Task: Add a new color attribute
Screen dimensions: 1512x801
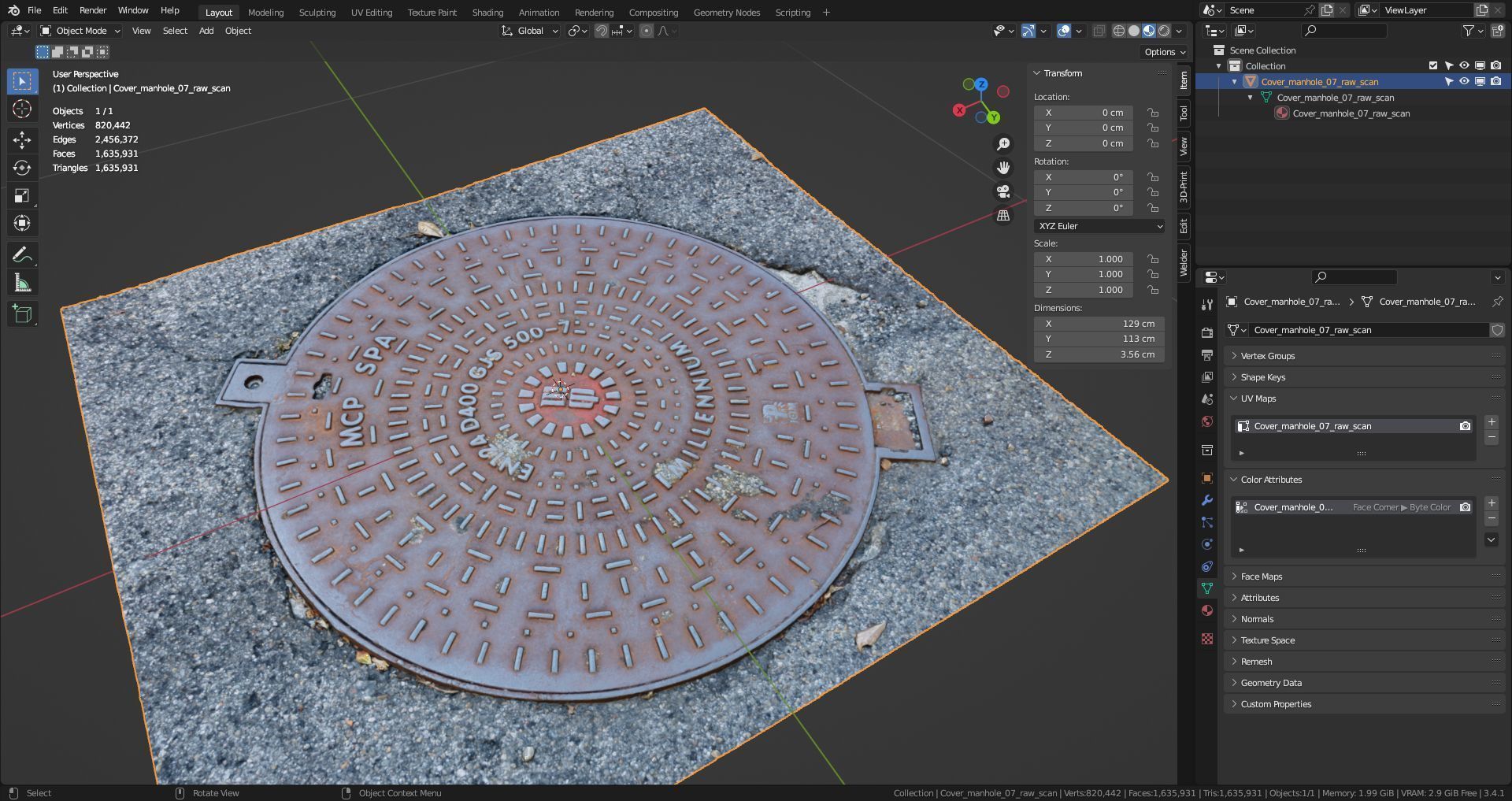Action: point(1492,503)
